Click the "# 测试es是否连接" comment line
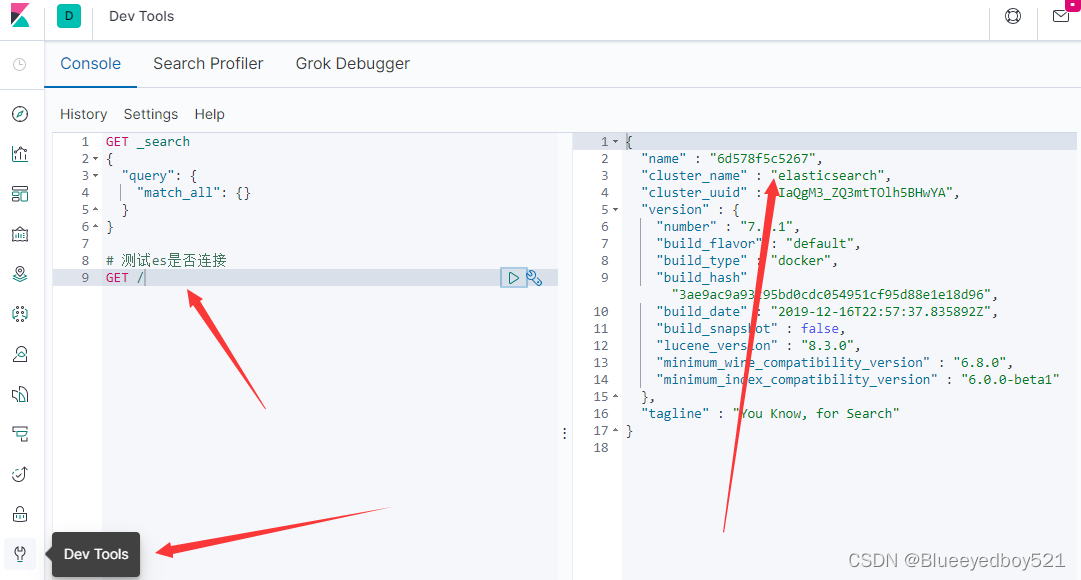 166,261
